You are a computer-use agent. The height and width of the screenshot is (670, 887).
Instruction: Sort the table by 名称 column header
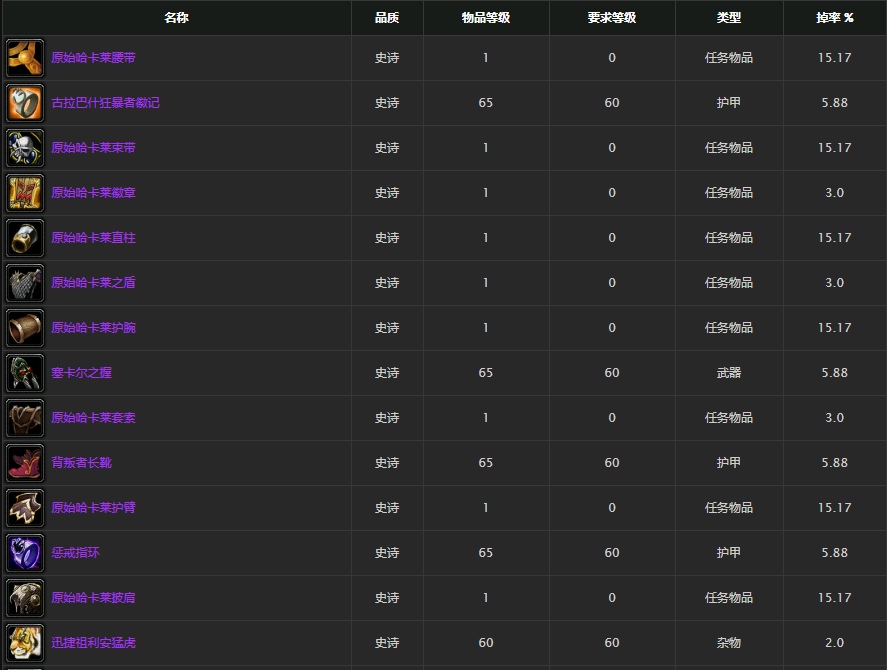pos(176,18)
